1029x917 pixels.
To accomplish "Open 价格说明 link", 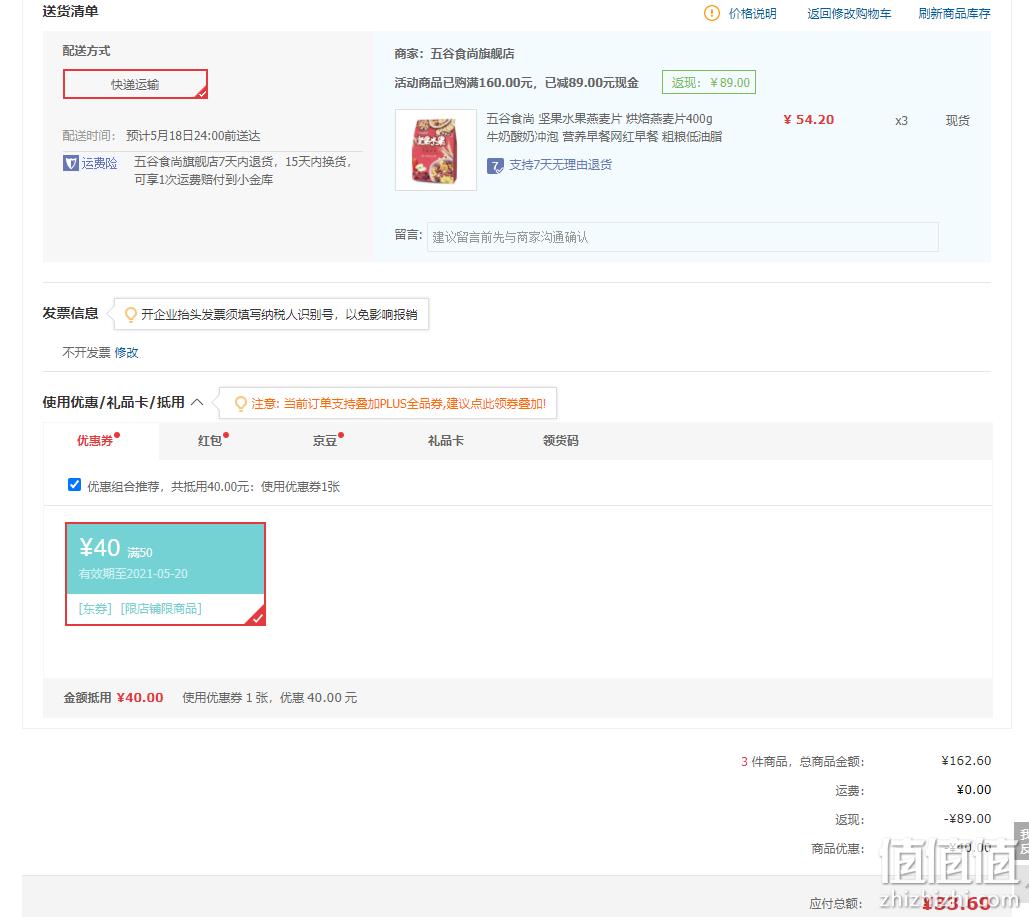I will (752, 14).
